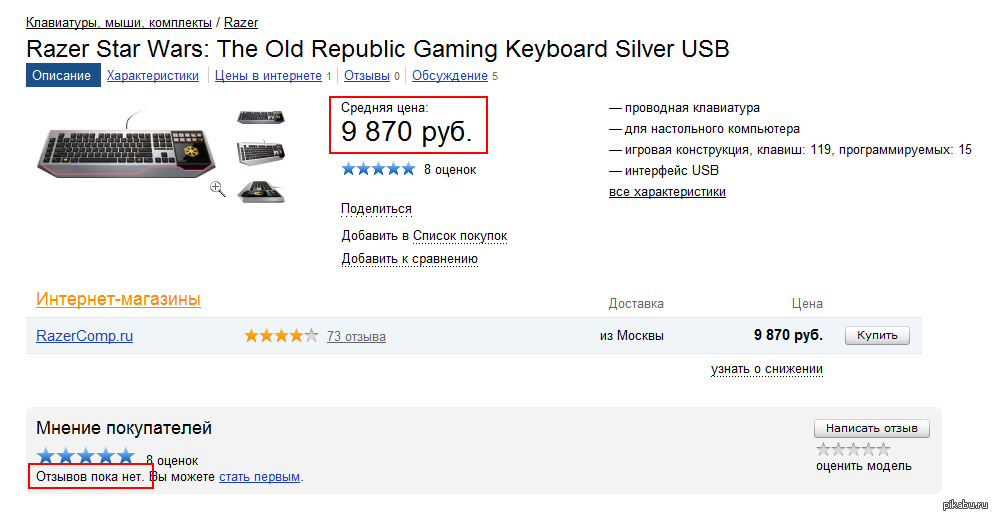The width and height of the screenshot is (993, 516).
Task: Click узнать о снижении link
Action: (x=766, y=369)
